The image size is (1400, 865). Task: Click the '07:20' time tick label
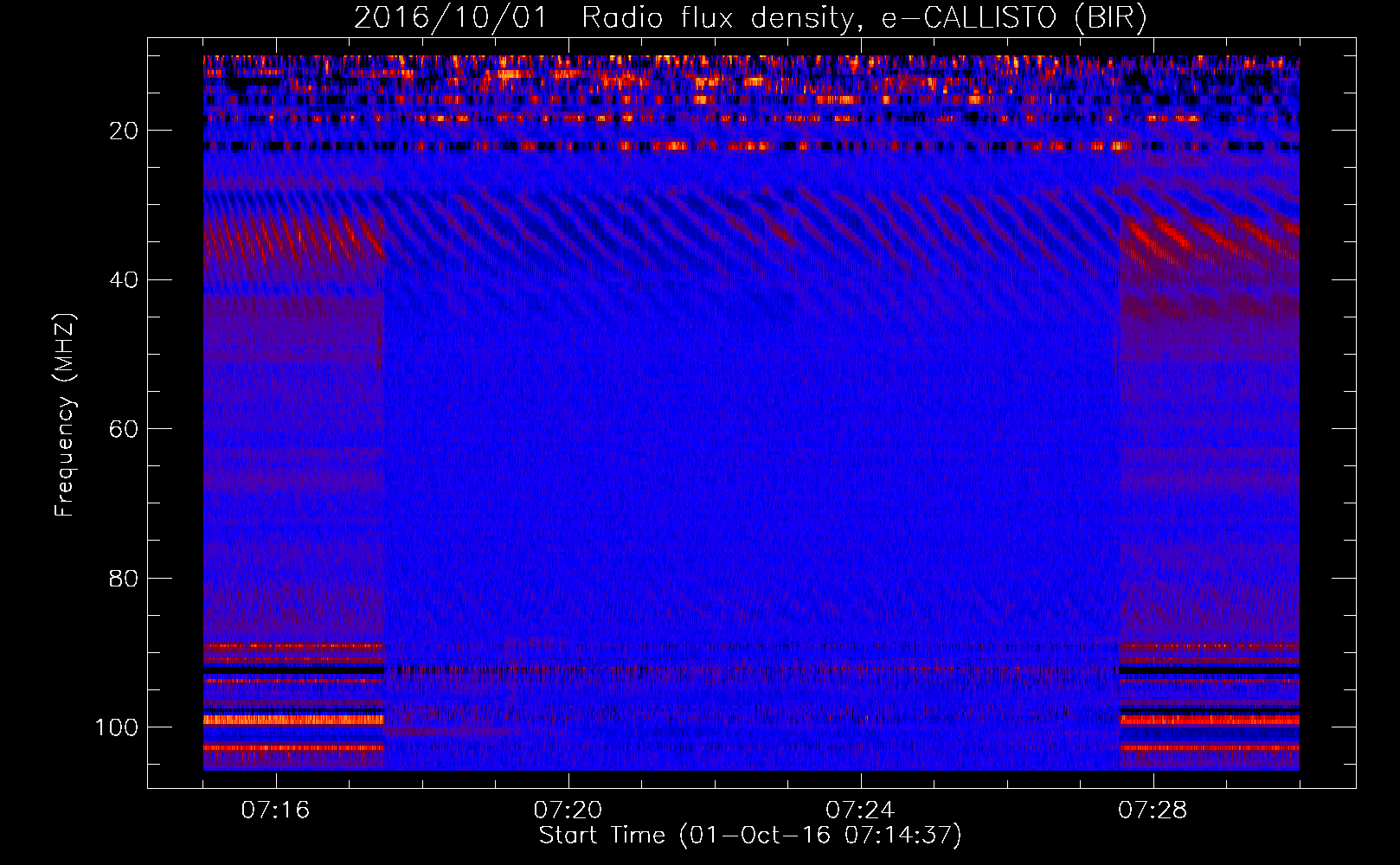click(568, 810)
